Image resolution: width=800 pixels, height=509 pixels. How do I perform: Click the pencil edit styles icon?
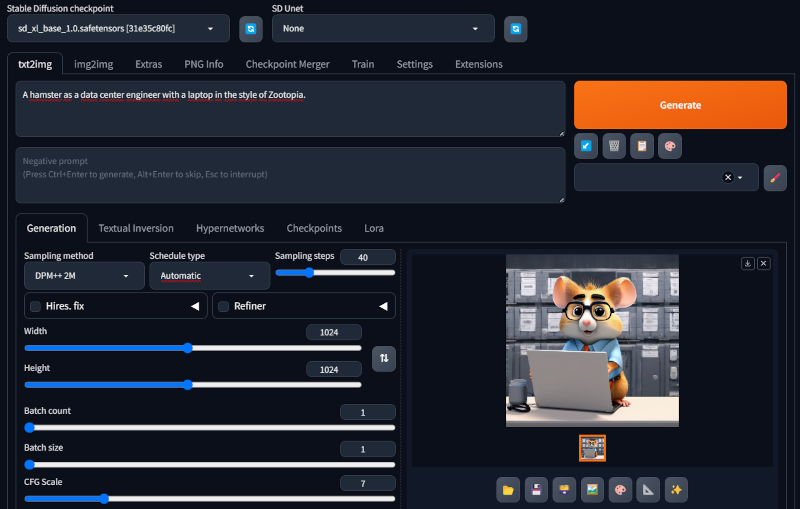775,177
